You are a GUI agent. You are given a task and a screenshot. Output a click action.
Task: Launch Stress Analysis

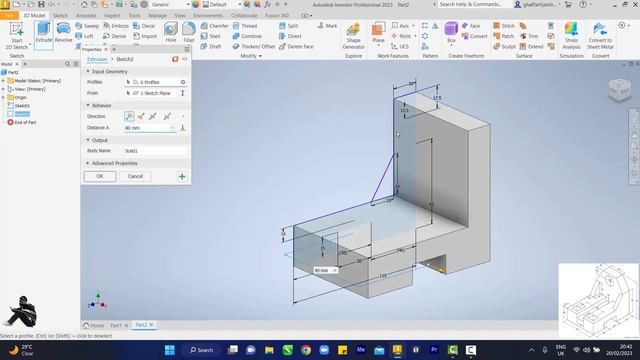point(571,36)
